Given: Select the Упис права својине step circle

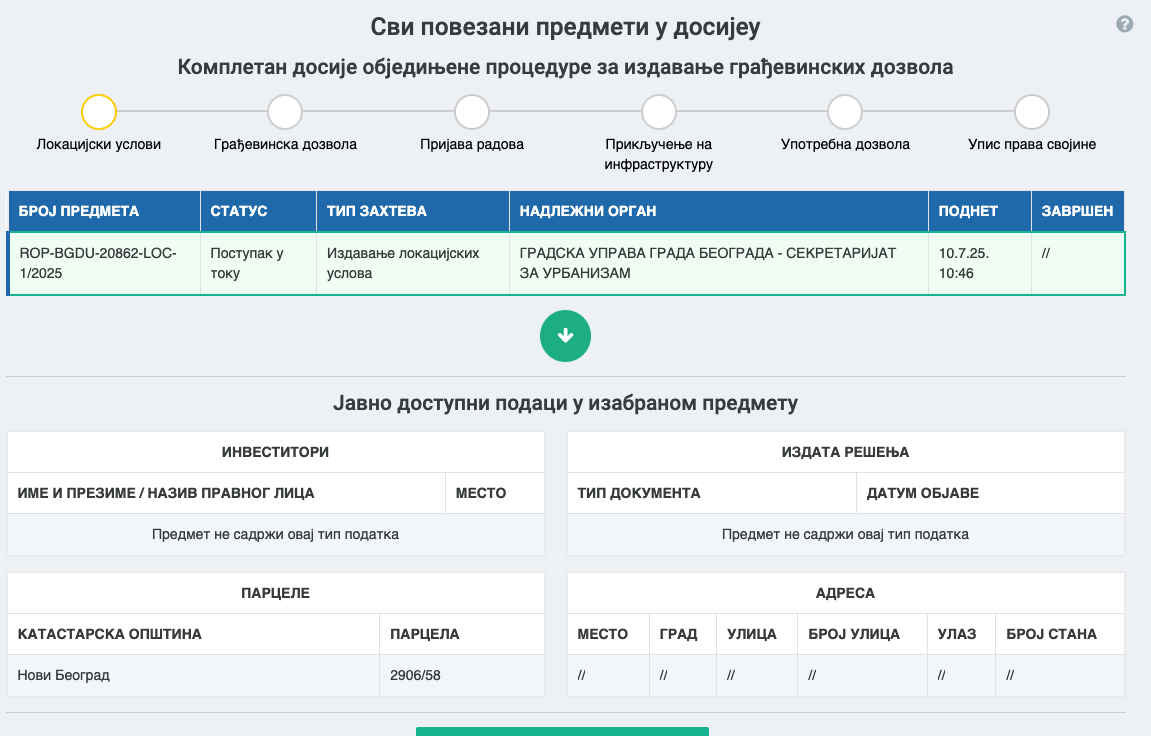Looking at the screenshot, I should [x=1032, y=112].
